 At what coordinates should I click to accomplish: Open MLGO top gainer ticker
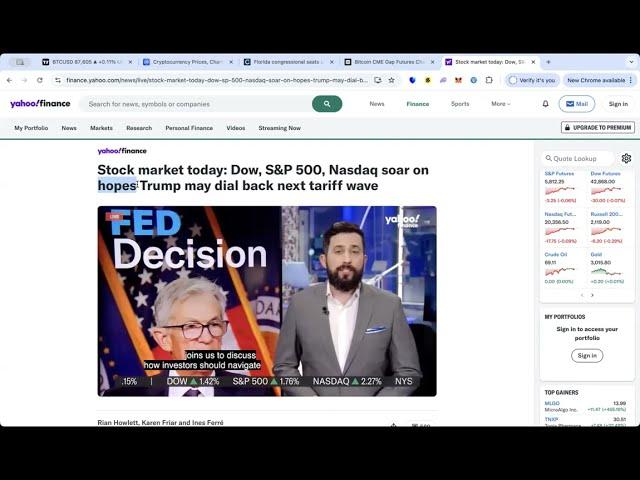coord(552,403)
